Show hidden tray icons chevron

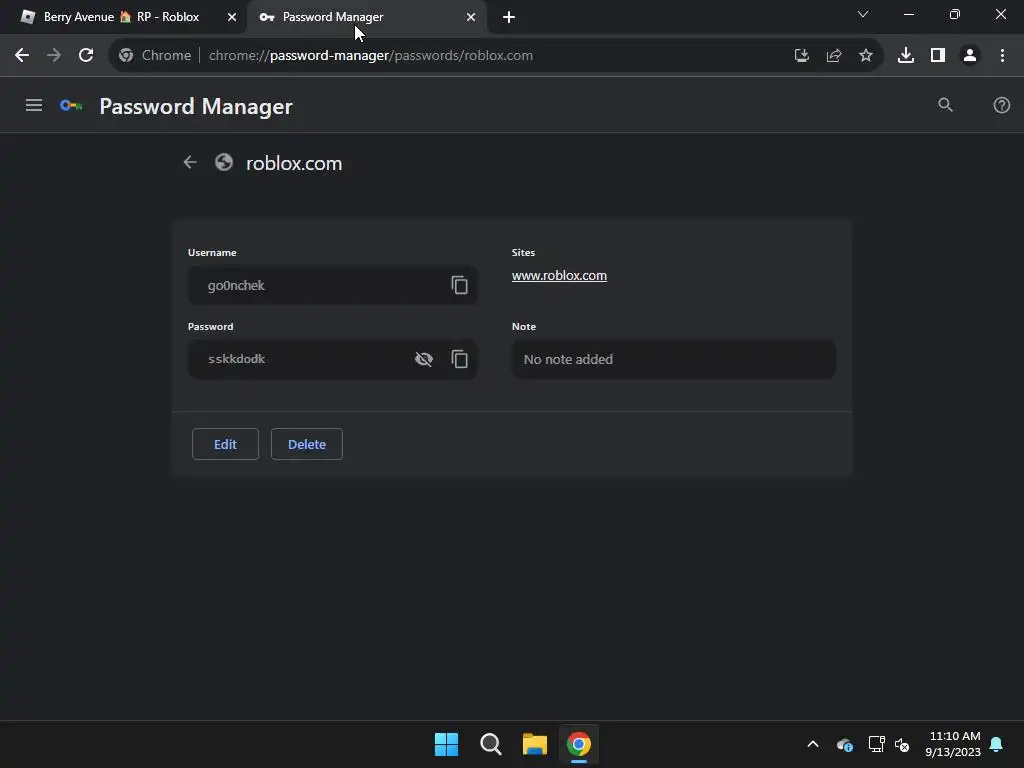pyautogui.click(x=813, y=744)
